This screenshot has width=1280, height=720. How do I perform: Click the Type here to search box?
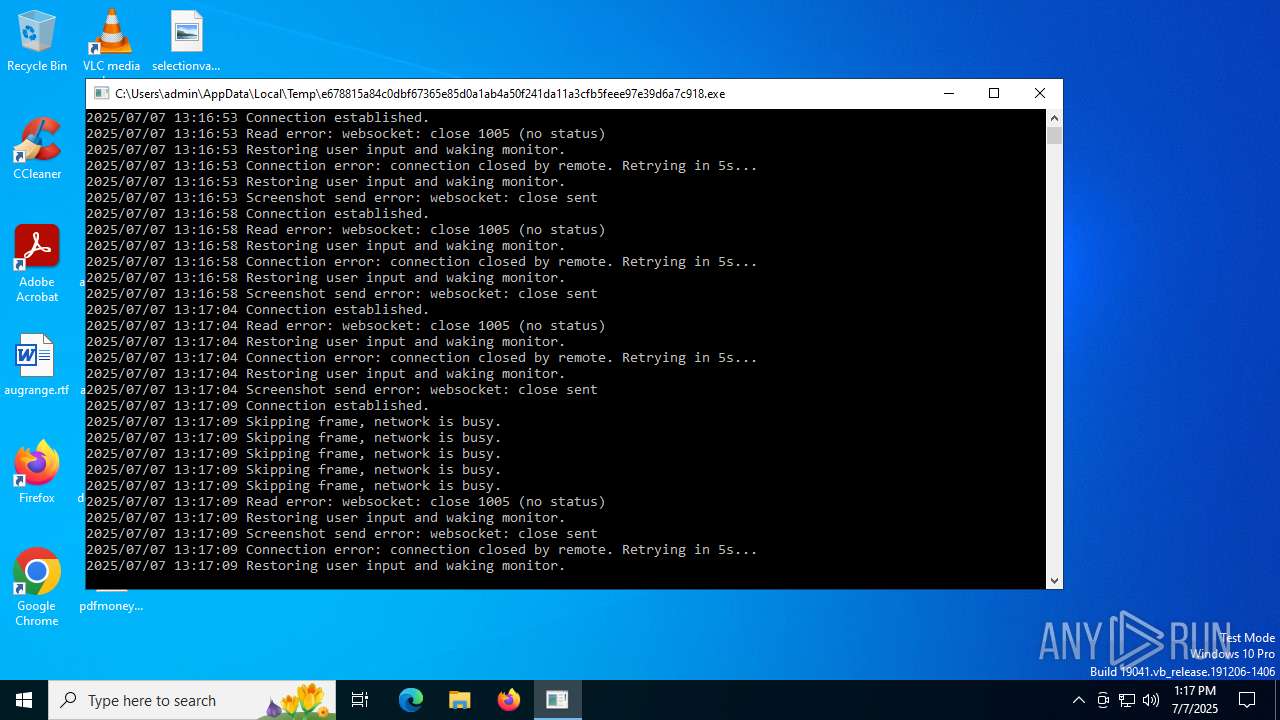tap(194, 700)
